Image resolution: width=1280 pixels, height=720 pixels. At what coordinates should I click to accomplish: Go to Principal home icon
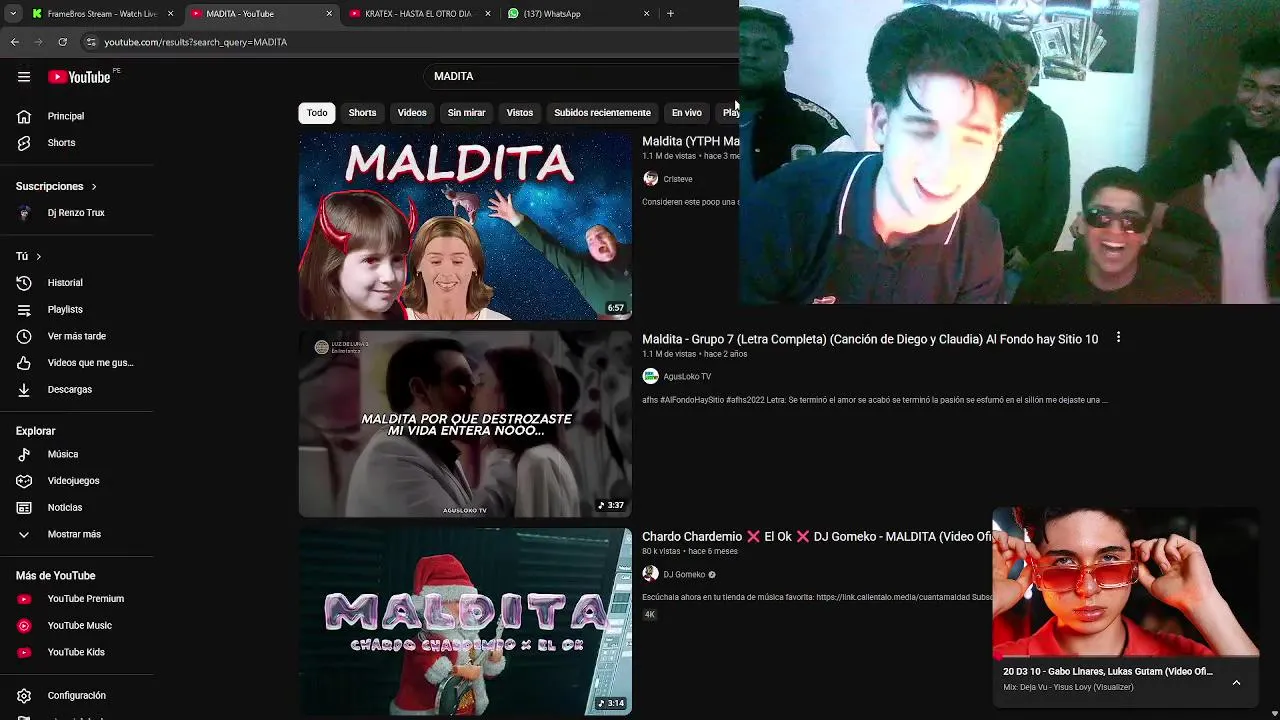[24, 116]
